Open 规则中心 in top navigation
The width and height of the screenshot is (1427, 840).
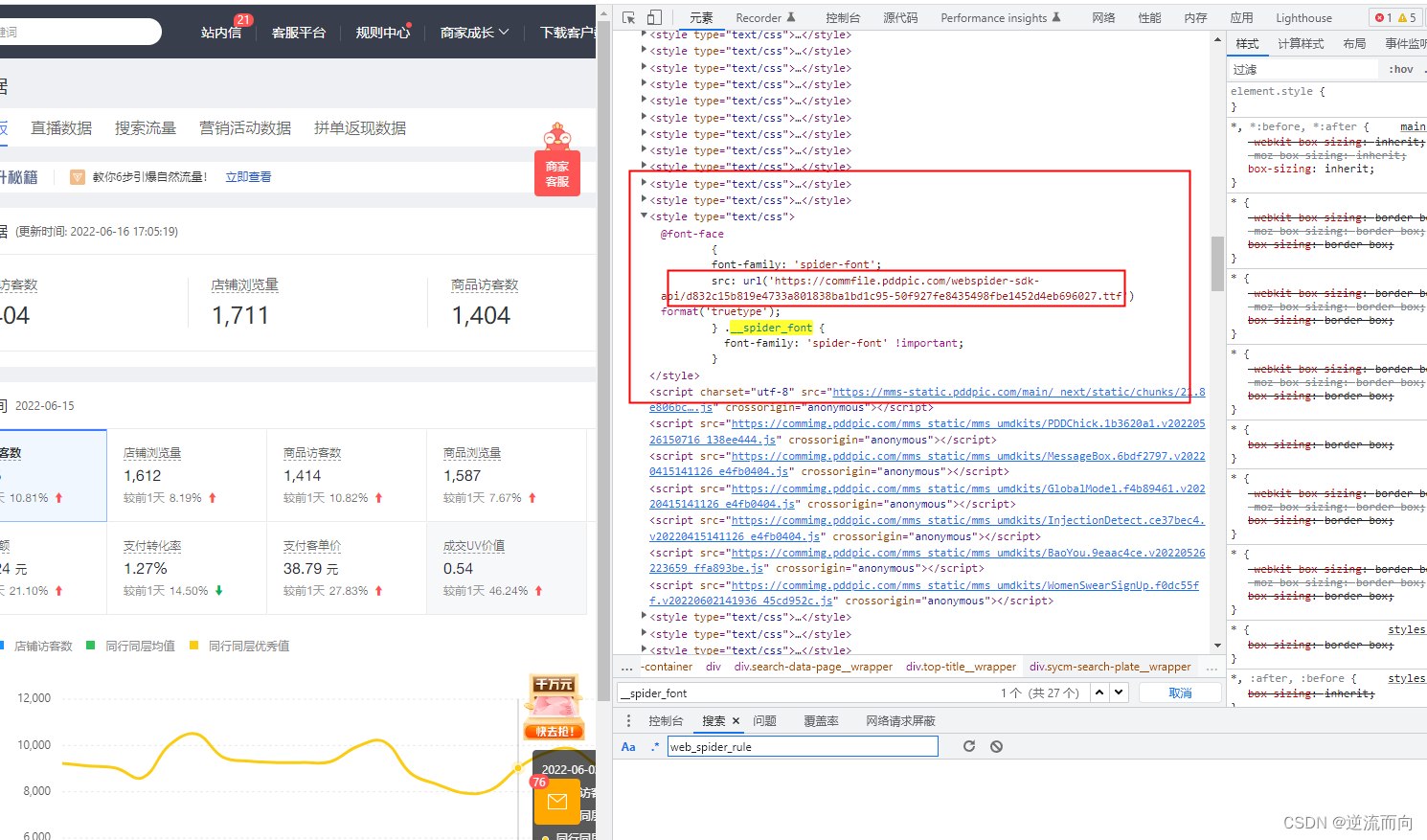click(x=383, y=33)
